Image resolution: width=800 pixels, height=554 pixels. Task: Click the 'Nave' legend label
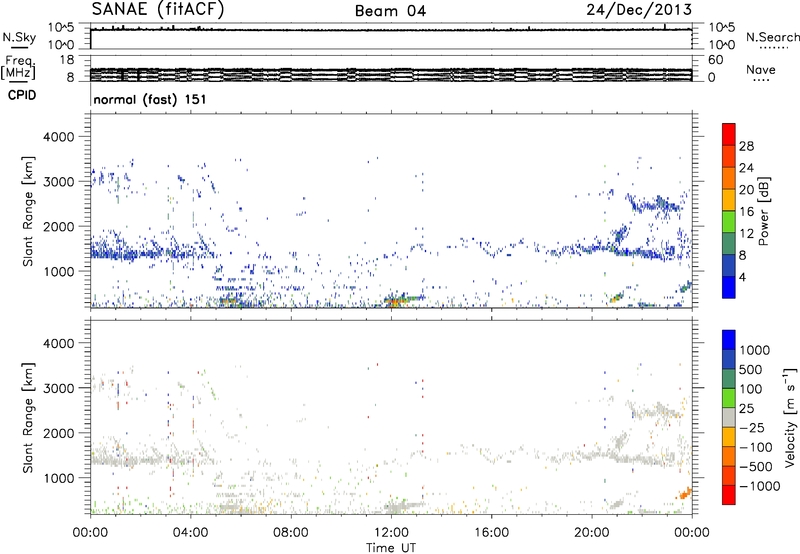click(761, 69)
